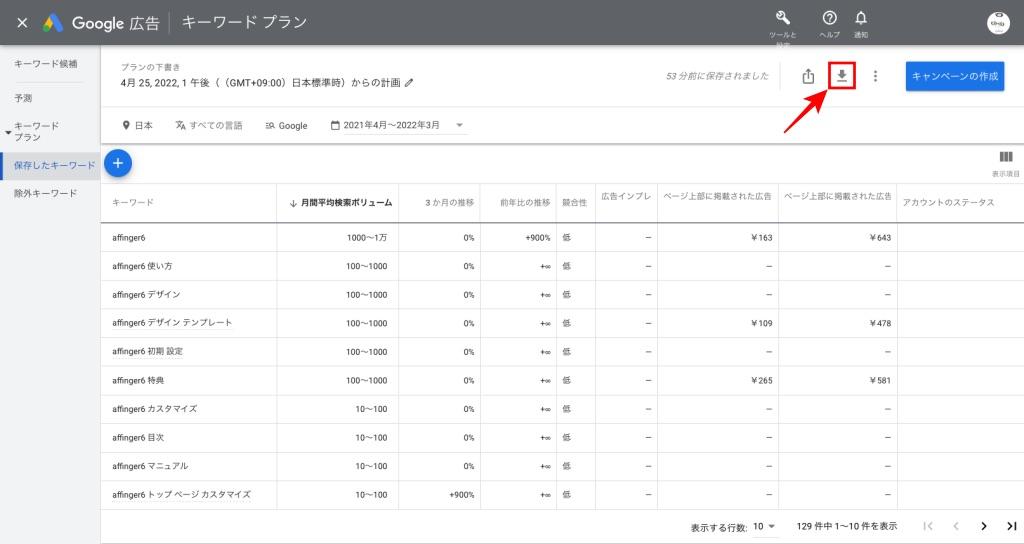Image resolution: width=1024 pixels, height=544 pixels.
Task: Open 予測 in the sidebar
Action: pyautogui.click(x=23, y=98)
